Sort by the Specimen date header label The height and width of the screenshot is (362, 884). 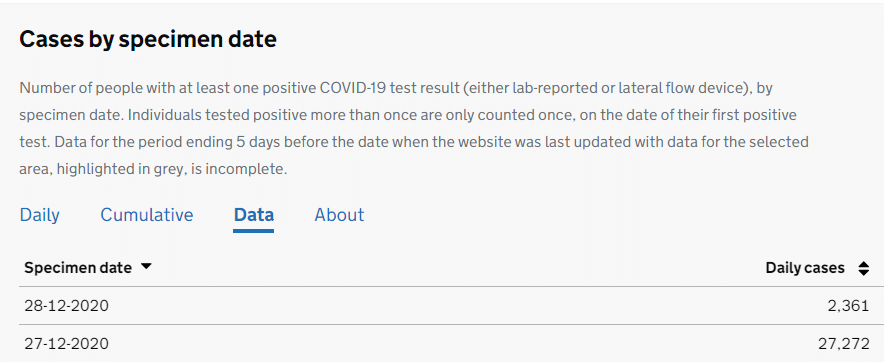coord(78,268)
